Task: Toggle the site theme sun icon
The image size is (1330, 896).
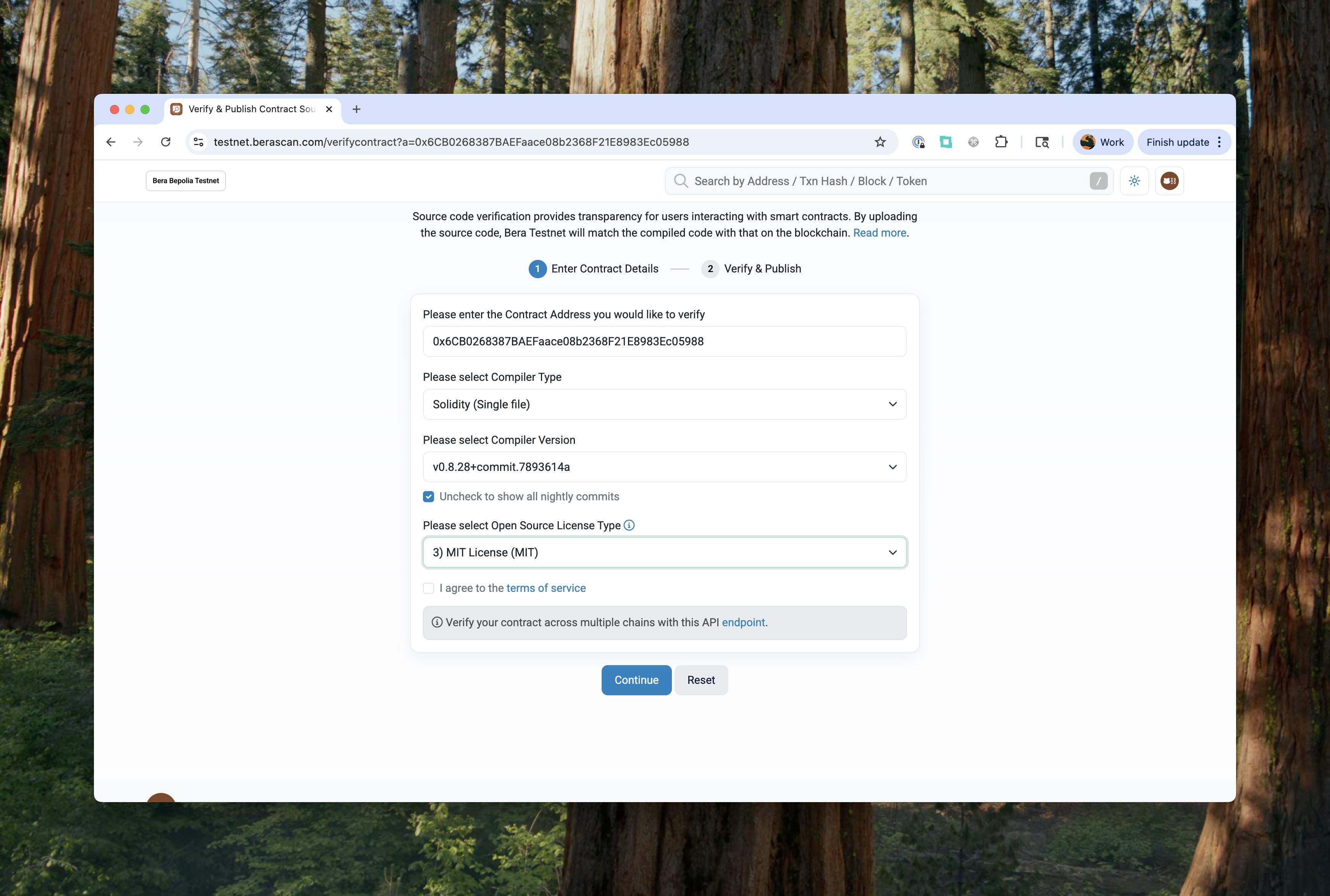Action: click(1134, 181)
